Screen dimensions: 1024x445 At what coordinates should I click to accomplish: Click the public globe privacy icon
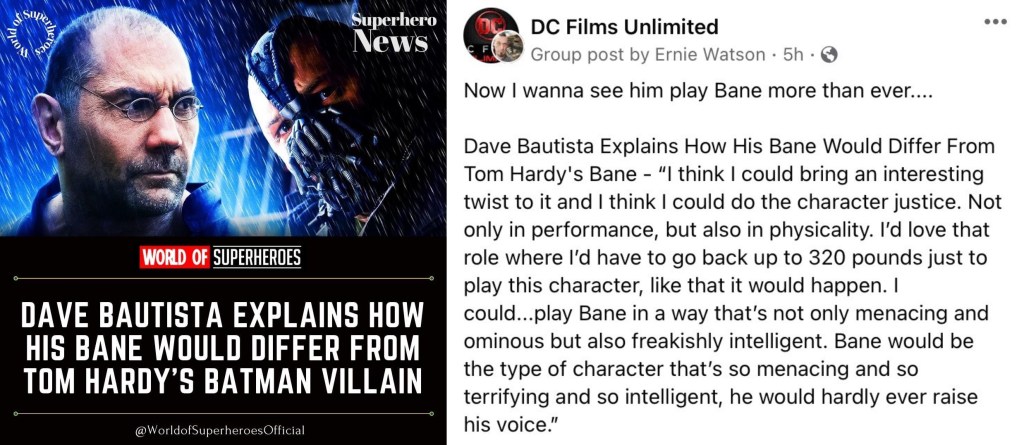[x=827, y=55]
